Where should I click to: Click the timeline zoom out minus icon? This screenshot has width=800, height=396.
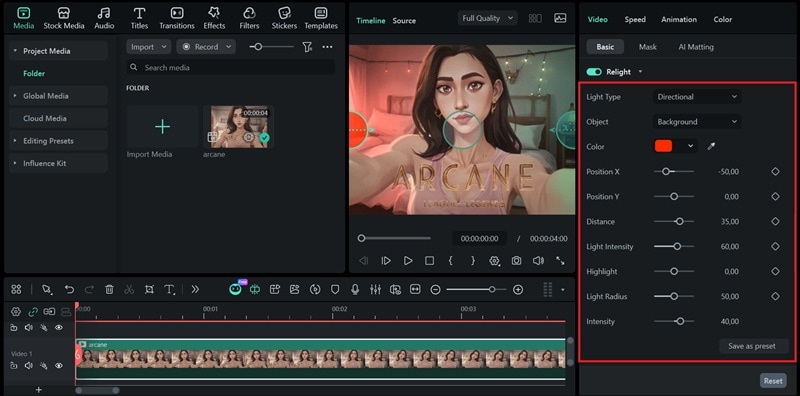[x=435, y=290]
